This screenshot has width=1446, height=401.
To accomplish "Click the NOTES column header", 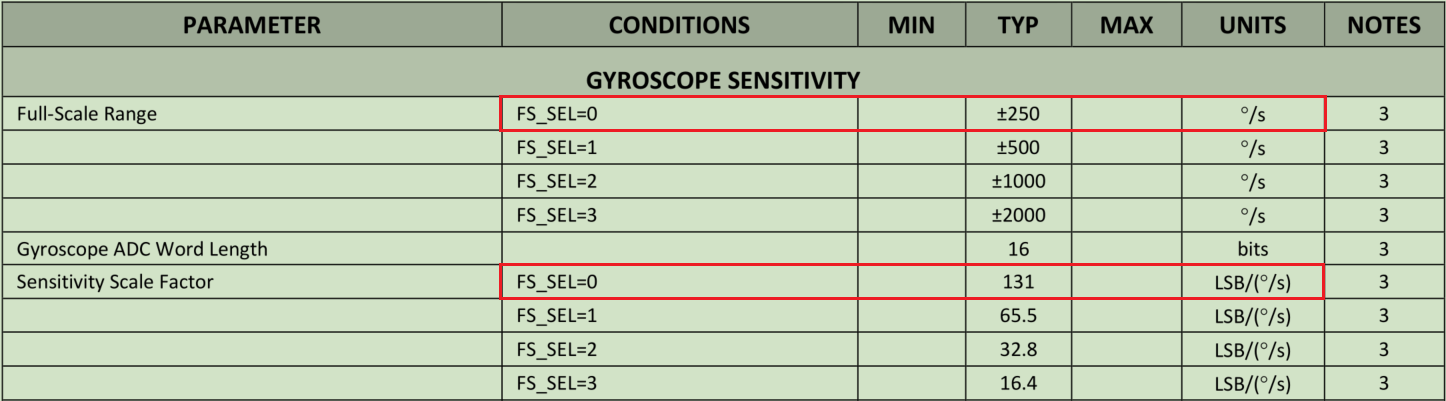I will click(1384, 25).
